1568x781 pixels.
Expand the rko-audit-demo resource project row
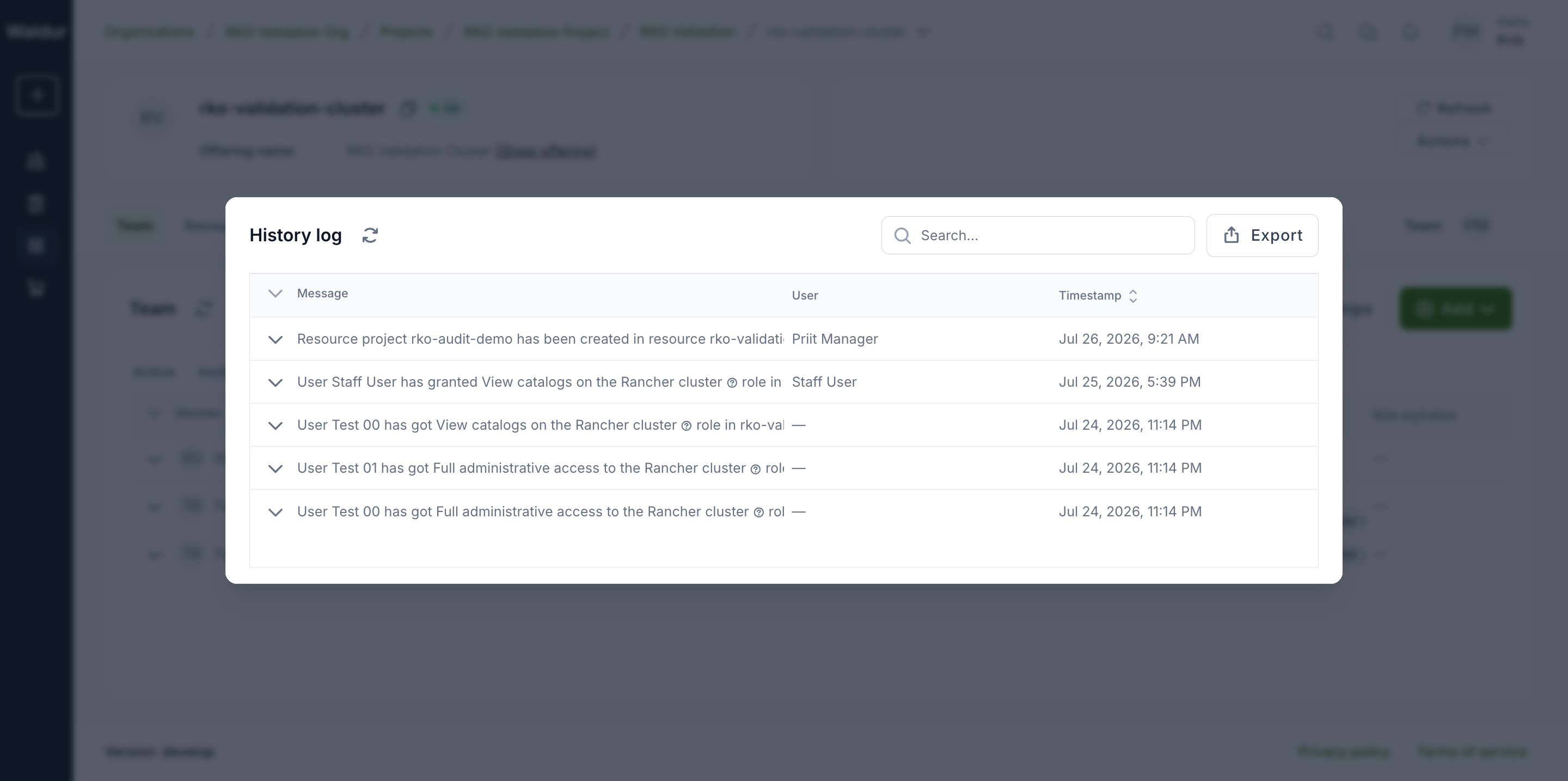pyautogui.click(x=275, y=340)
